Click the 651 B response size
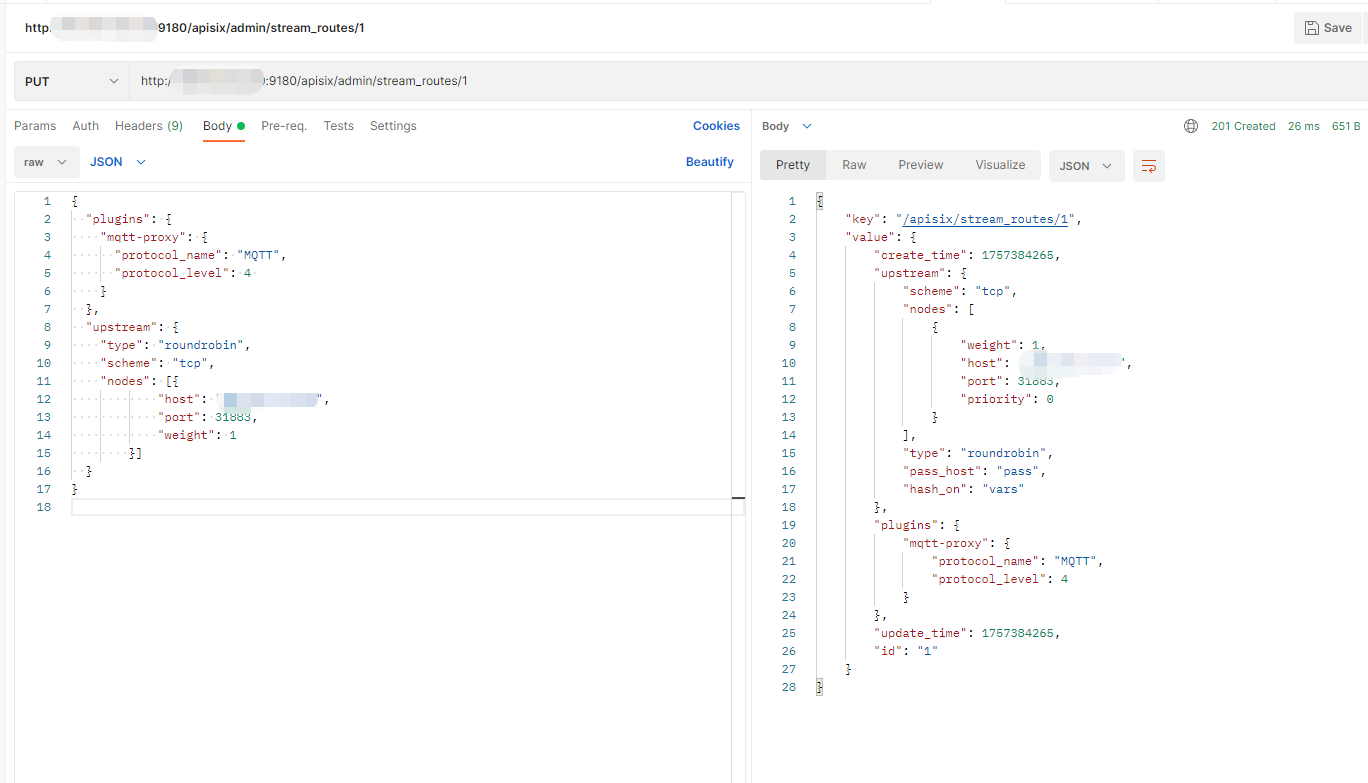This screenshot has height=783, width=1368. [1345, 126]
